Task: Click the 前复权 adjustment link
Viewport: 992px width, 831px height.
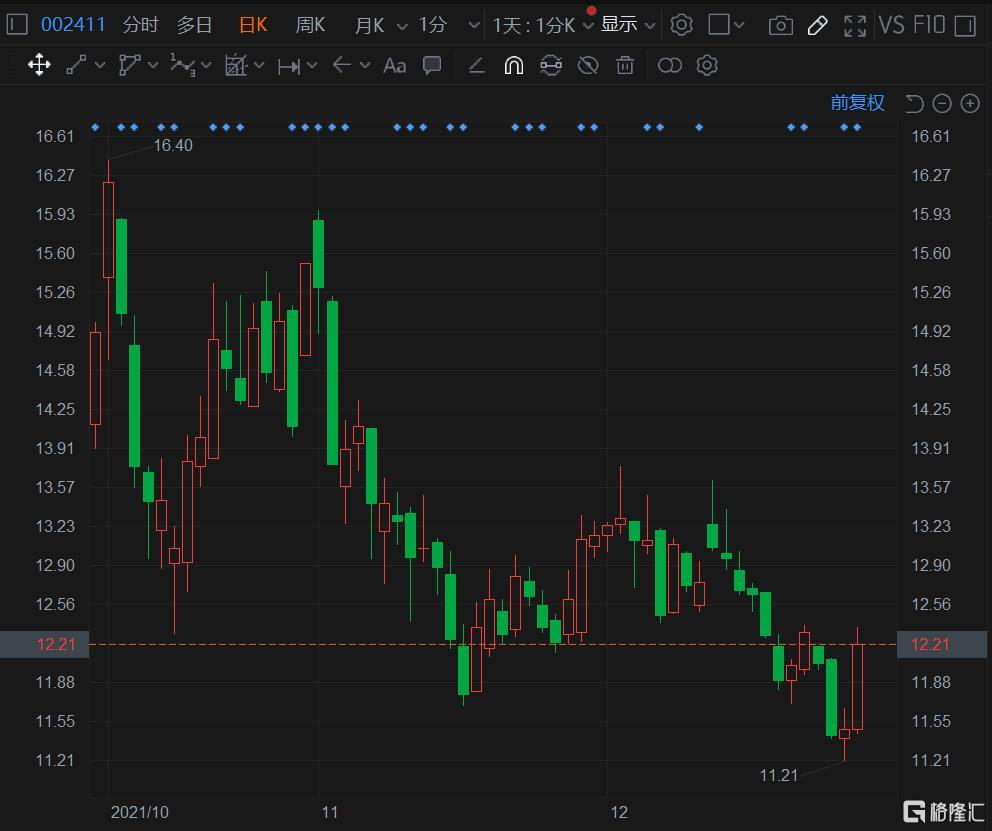Action: click(857, 103)
